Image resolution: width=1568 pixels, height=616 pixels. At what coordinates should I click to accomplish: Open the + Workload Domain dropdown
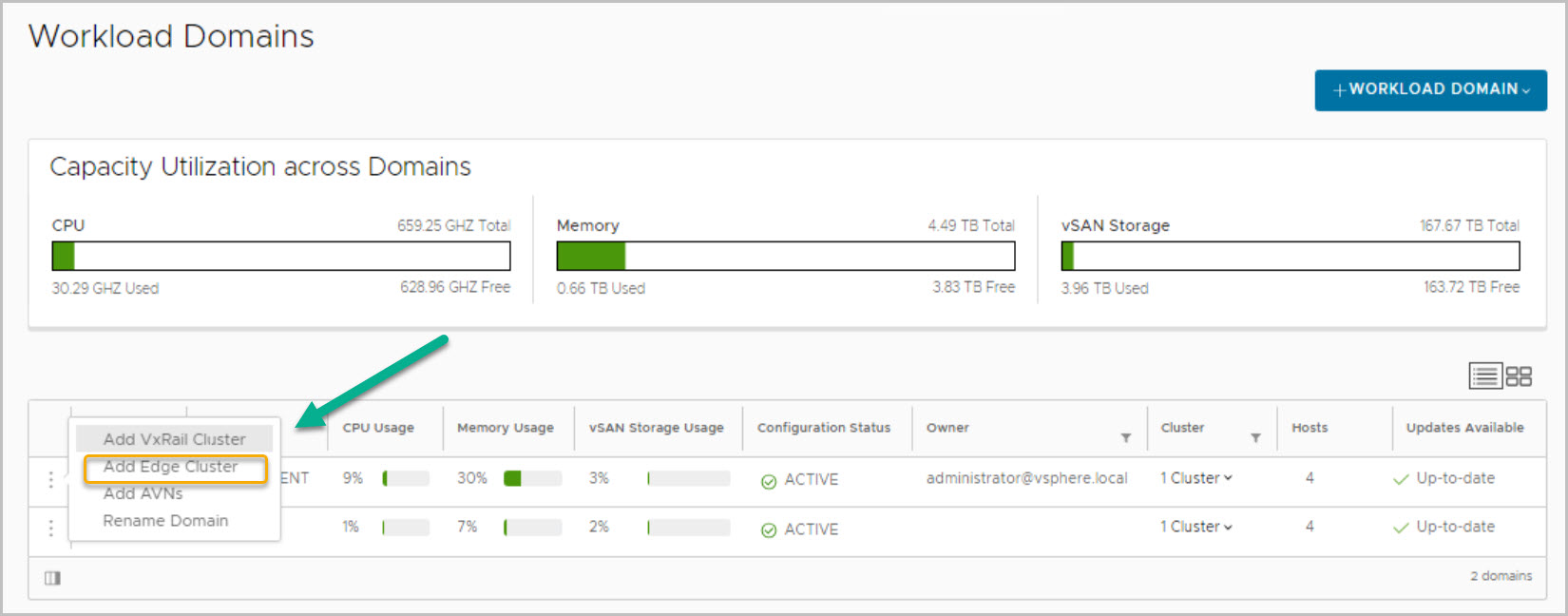click(x=1430, y=89)
